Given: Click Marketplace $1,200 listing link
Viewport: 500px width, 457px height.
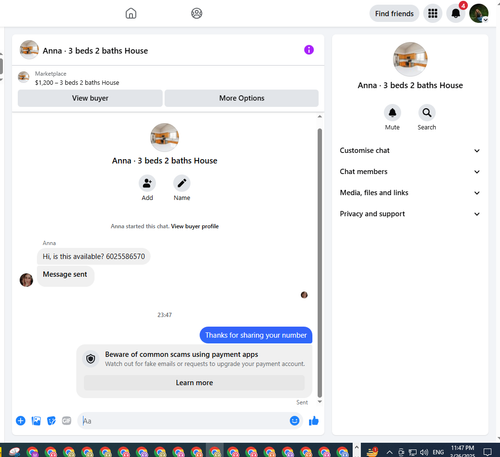Looking at the screenshot, I should (x=77, y=82).
